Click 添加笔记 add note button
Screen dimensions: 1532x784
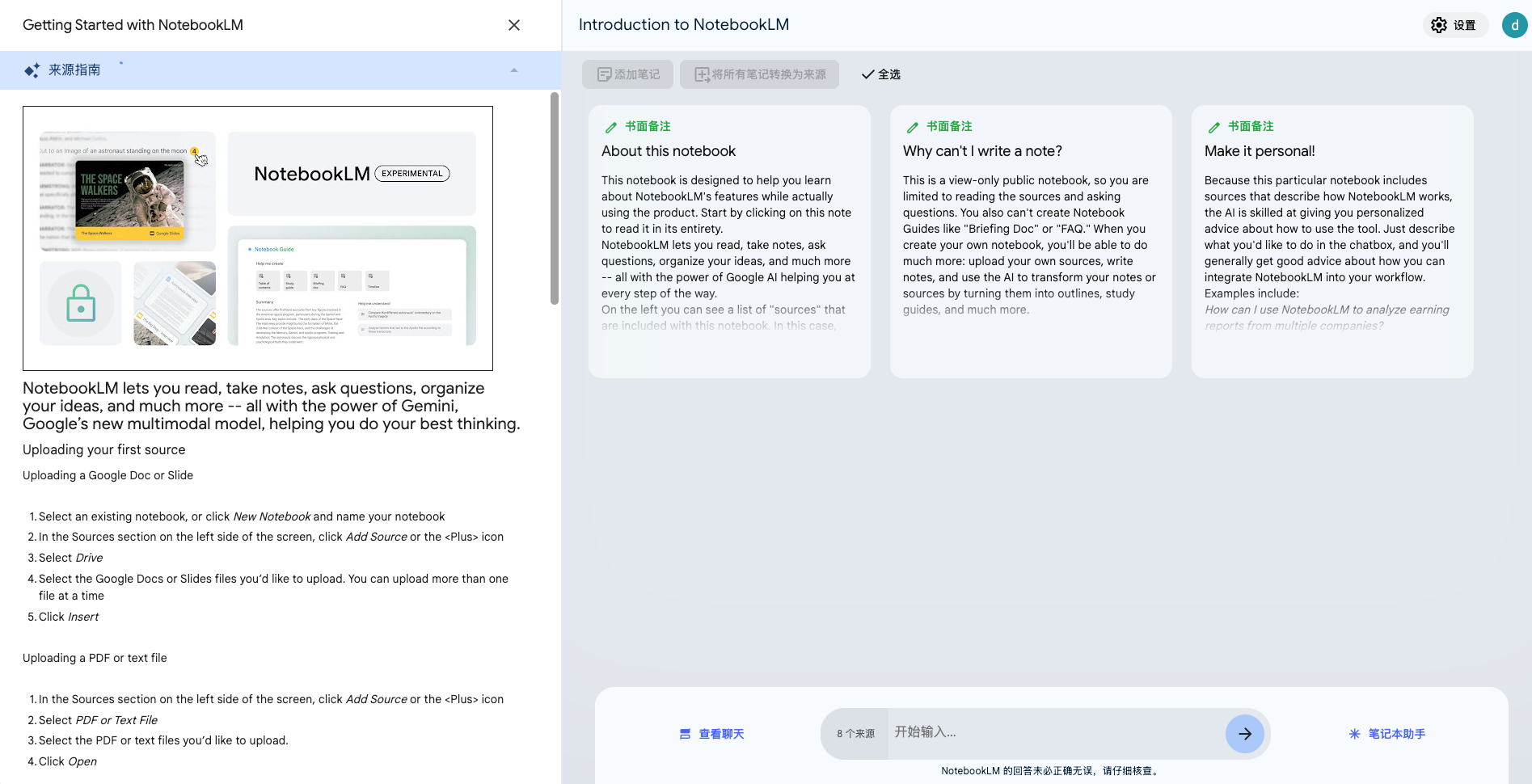[x=627, y=74]
